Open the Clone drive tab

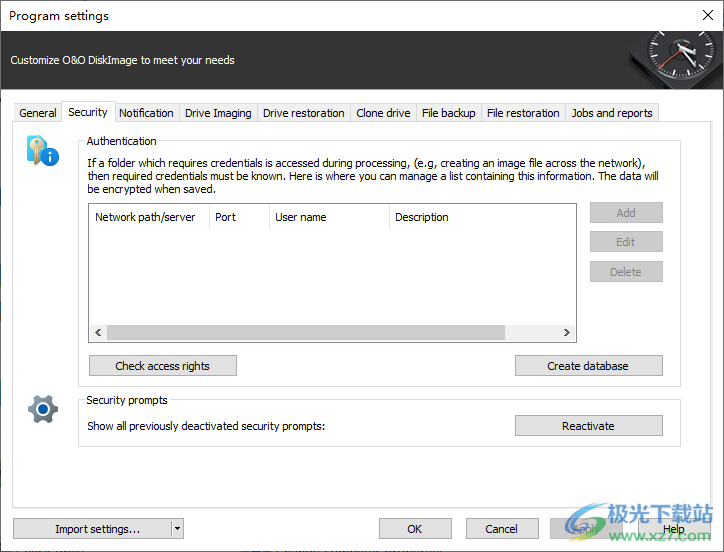[383, 113]
